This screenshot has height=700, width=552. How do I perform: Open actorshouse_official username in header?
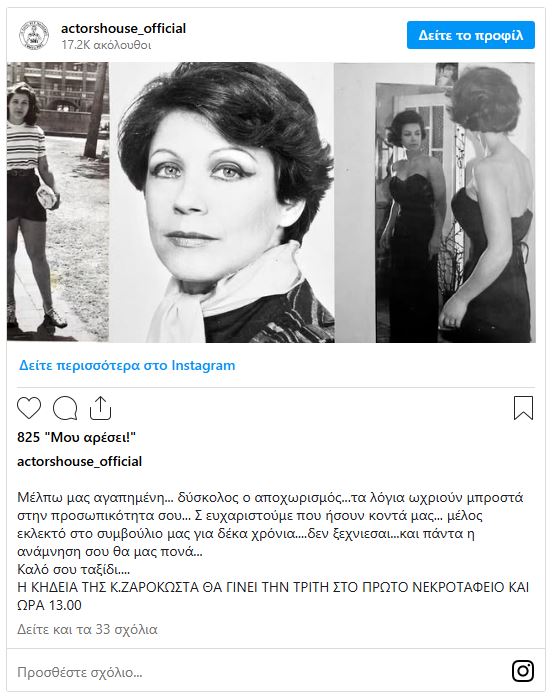tap(123, 28)
